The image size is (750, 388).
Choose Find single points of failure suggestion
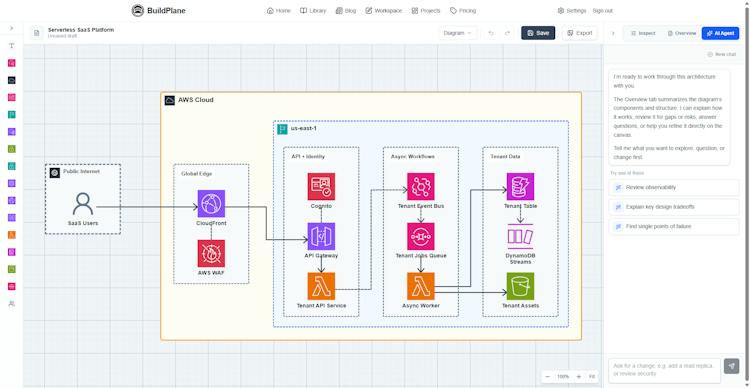tap(674, 226)
